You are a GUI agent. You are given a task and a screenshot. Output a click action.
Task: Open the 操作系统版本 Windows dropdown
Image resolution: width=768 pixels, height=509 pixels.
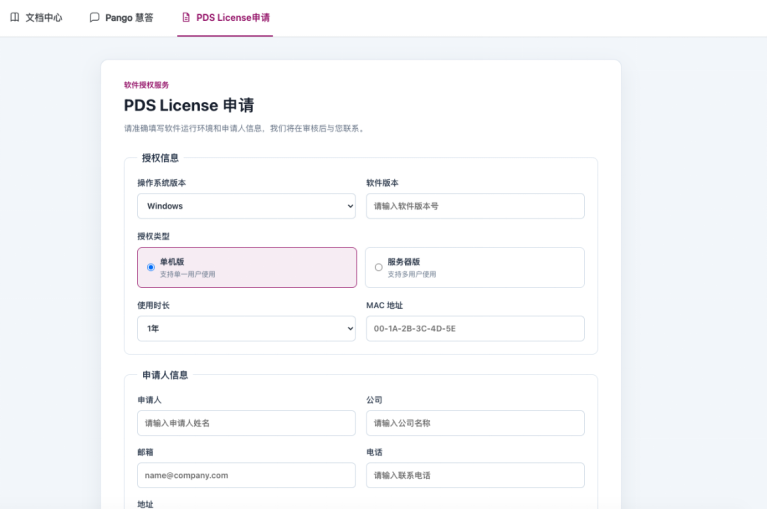pyautogui.click(x=246, y=206)
